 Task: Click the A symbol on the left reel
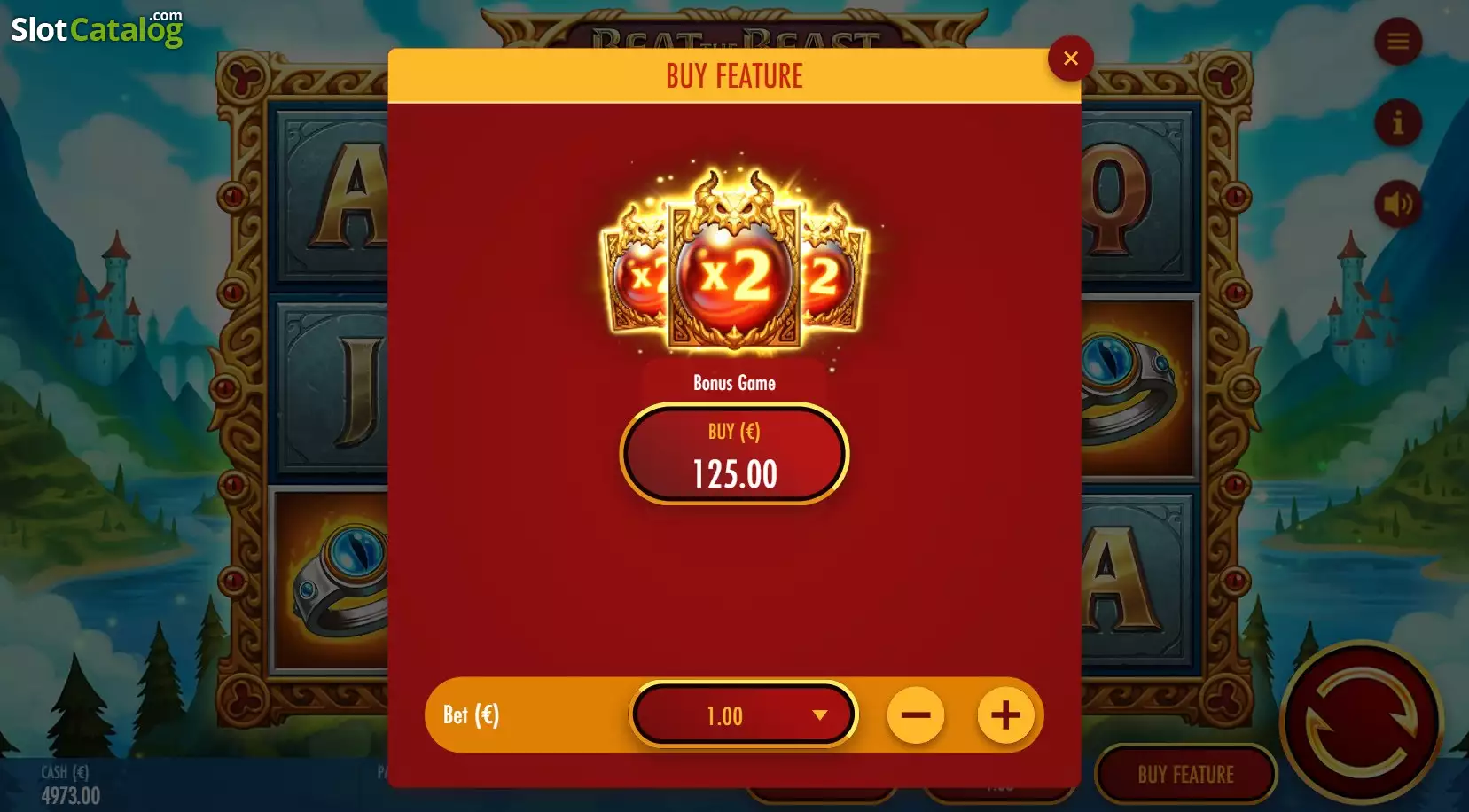[x=333, y=195]
